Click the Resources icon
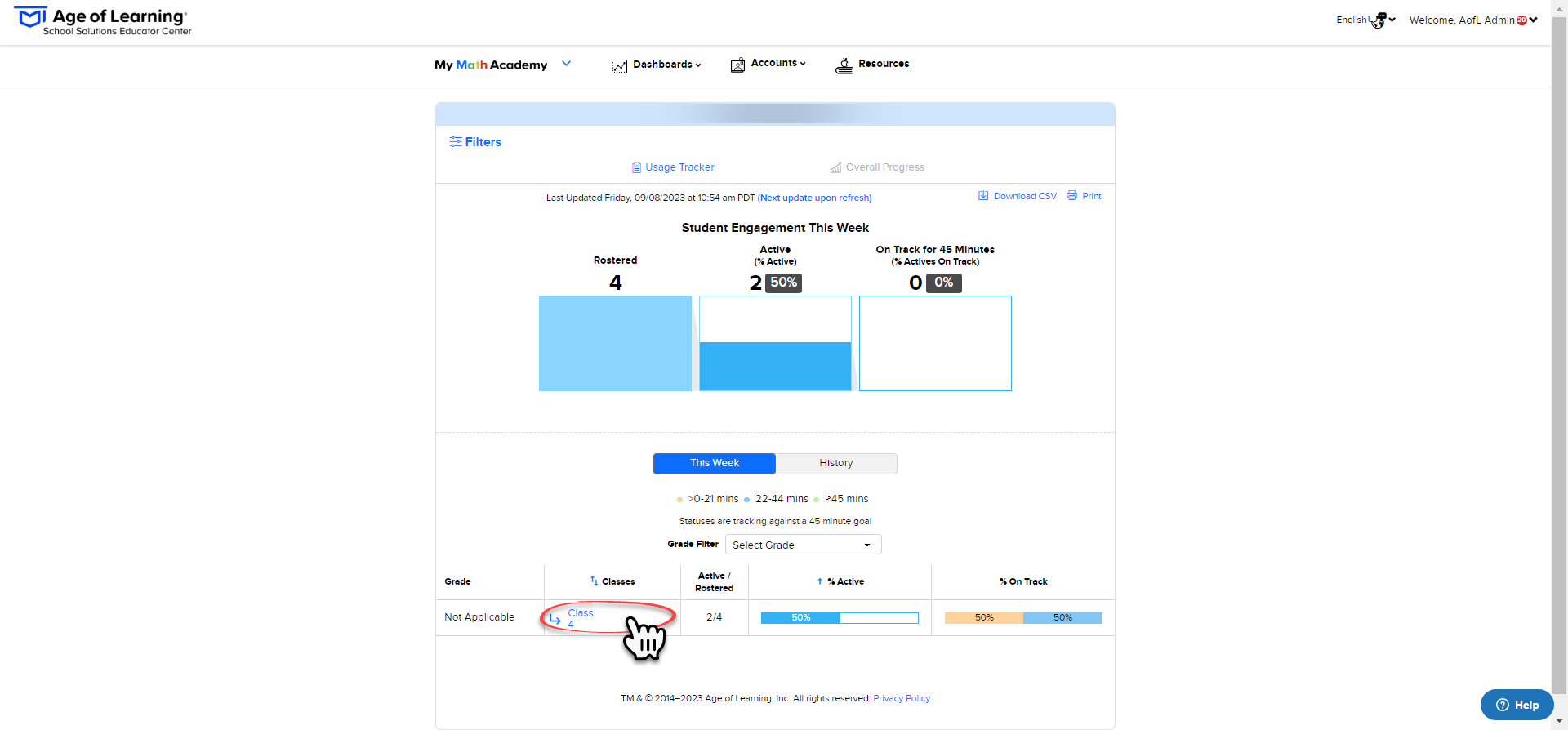The height and width of the screenshot is (730, 1568). pyautogui.click(x=844, y=65)
